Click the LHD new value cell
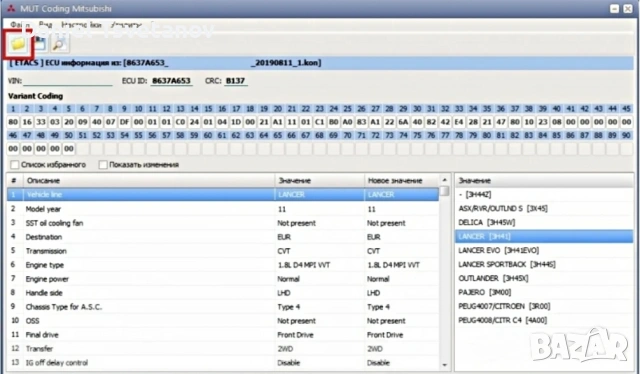This screenshot has width=640, height=374. coord(402,293)
